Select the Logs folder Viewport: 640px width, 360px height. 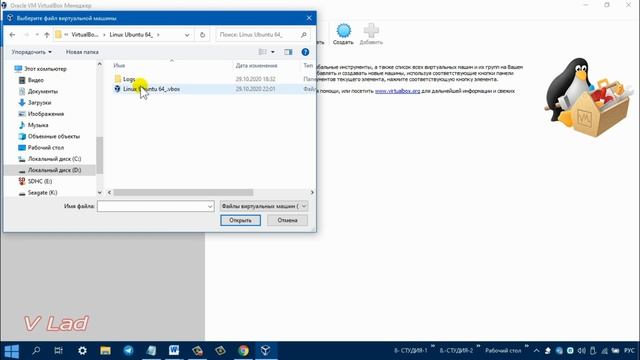pyautogui.click(x=129, y=79)
